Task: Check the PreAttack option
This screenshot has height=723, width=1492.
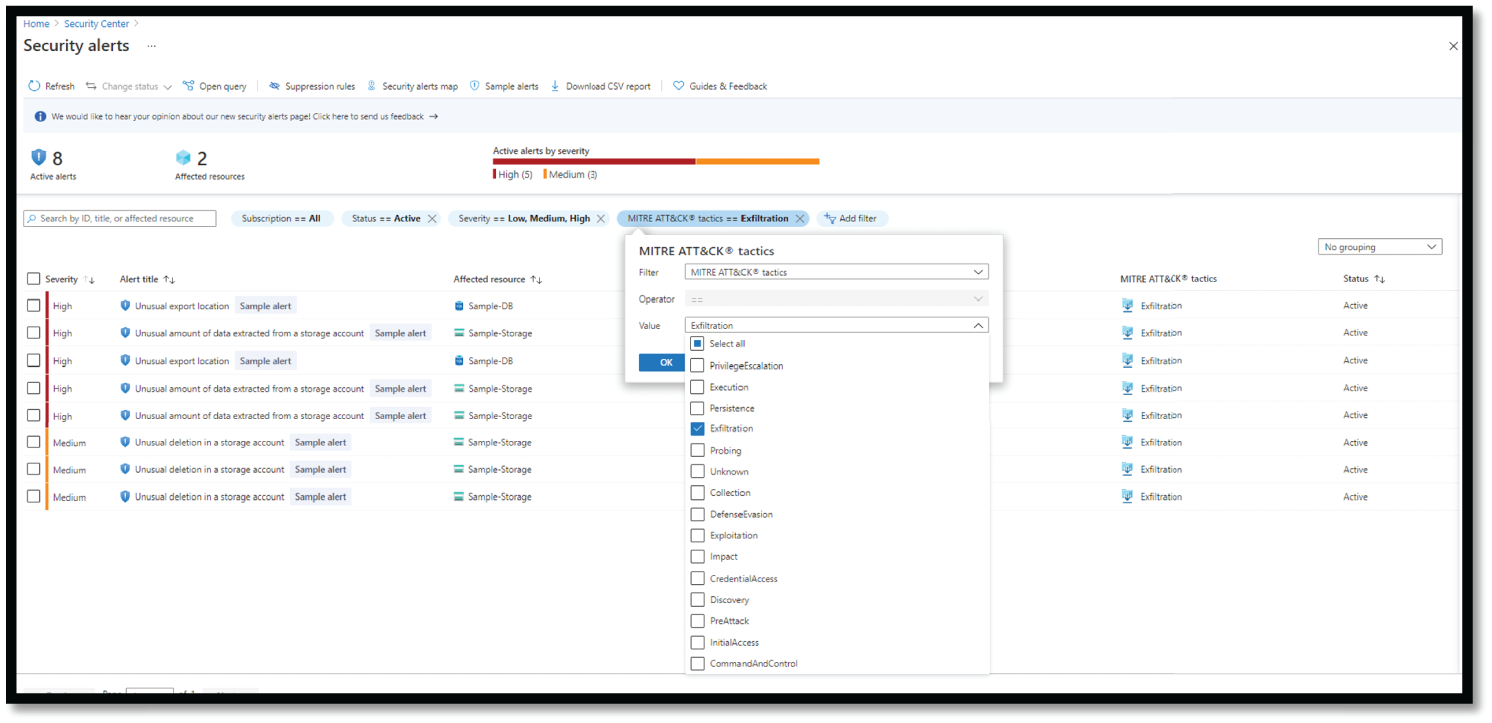Action: (x=697, y=620)
